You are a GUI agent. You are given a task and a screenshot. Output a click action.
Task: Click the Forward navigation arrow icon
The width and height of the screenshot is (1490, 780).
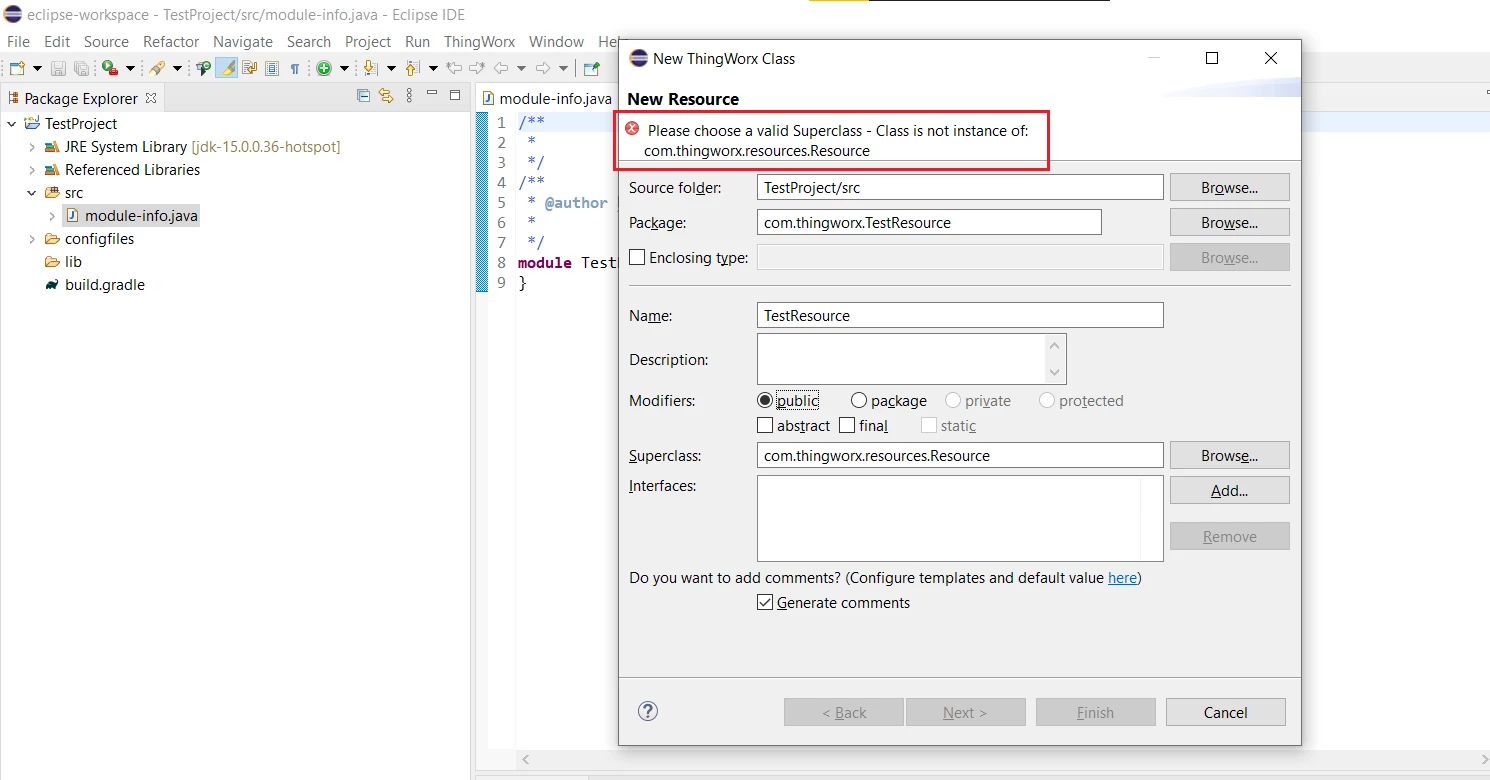[x=543, y=68]
